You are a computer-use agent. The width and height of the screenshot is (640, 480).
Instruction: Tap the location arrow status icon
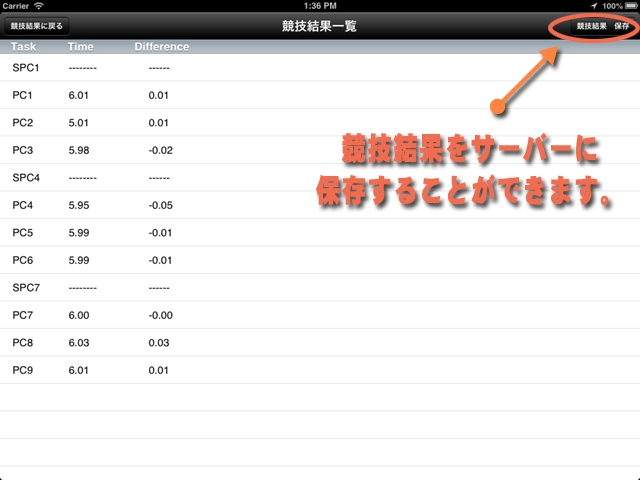pyautogui.click(x=594, y=6)
